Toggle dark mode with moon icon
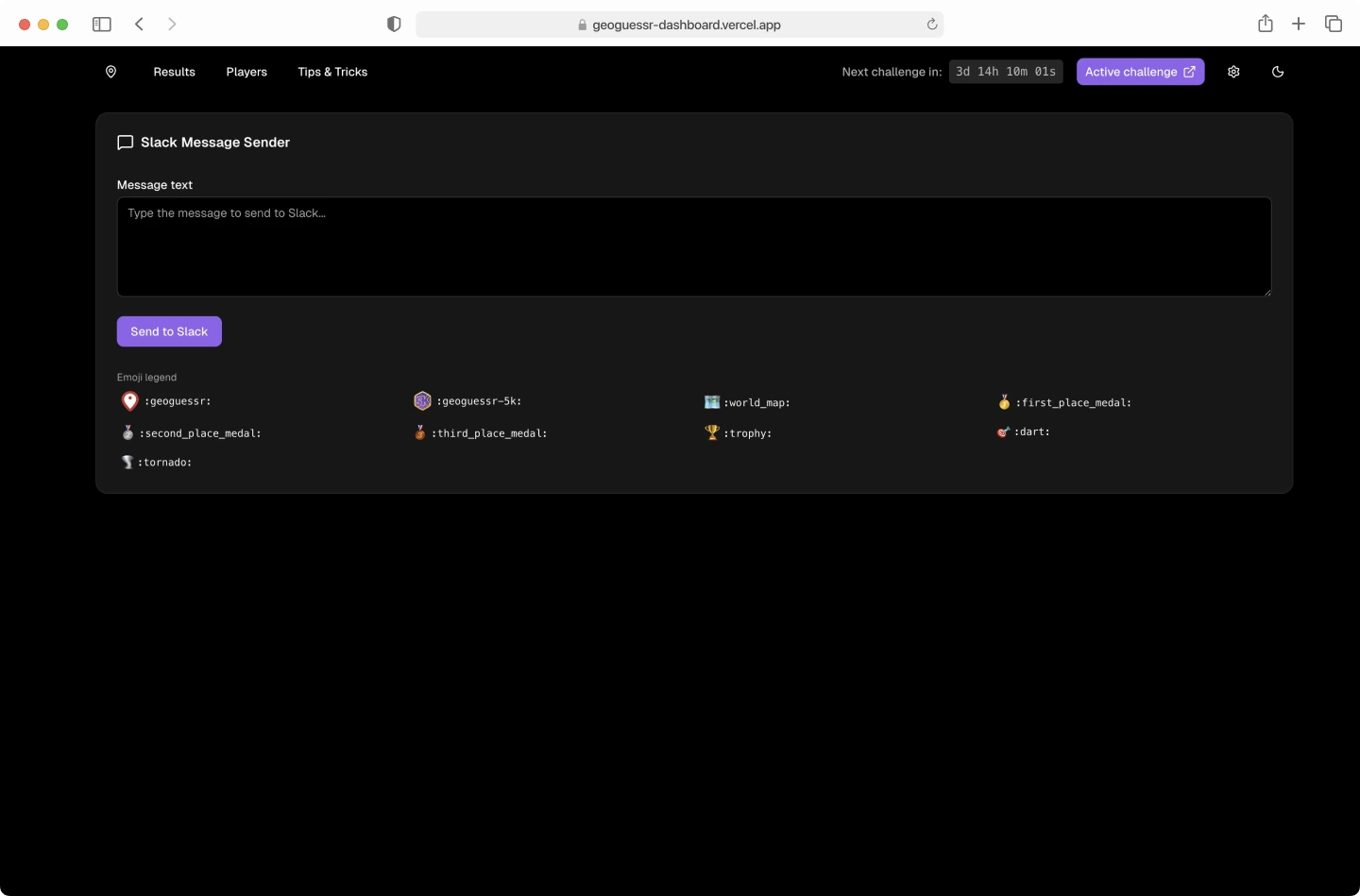 pyautogui.click(x=1278, y=72)
